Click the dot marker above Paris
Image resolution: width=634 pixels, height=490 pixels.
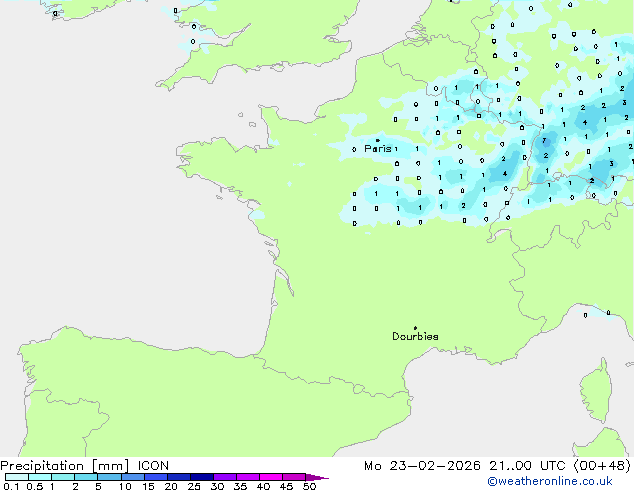click(x=378, y=140)
